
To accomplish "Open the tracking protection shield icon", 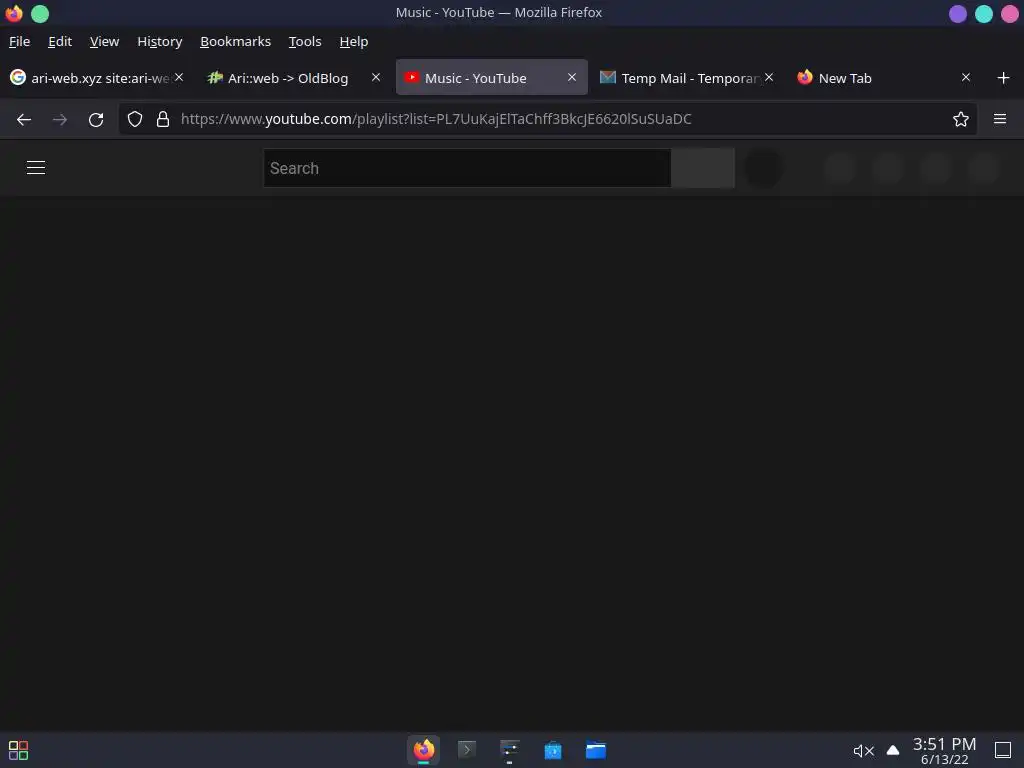I will tap(135, 119).
